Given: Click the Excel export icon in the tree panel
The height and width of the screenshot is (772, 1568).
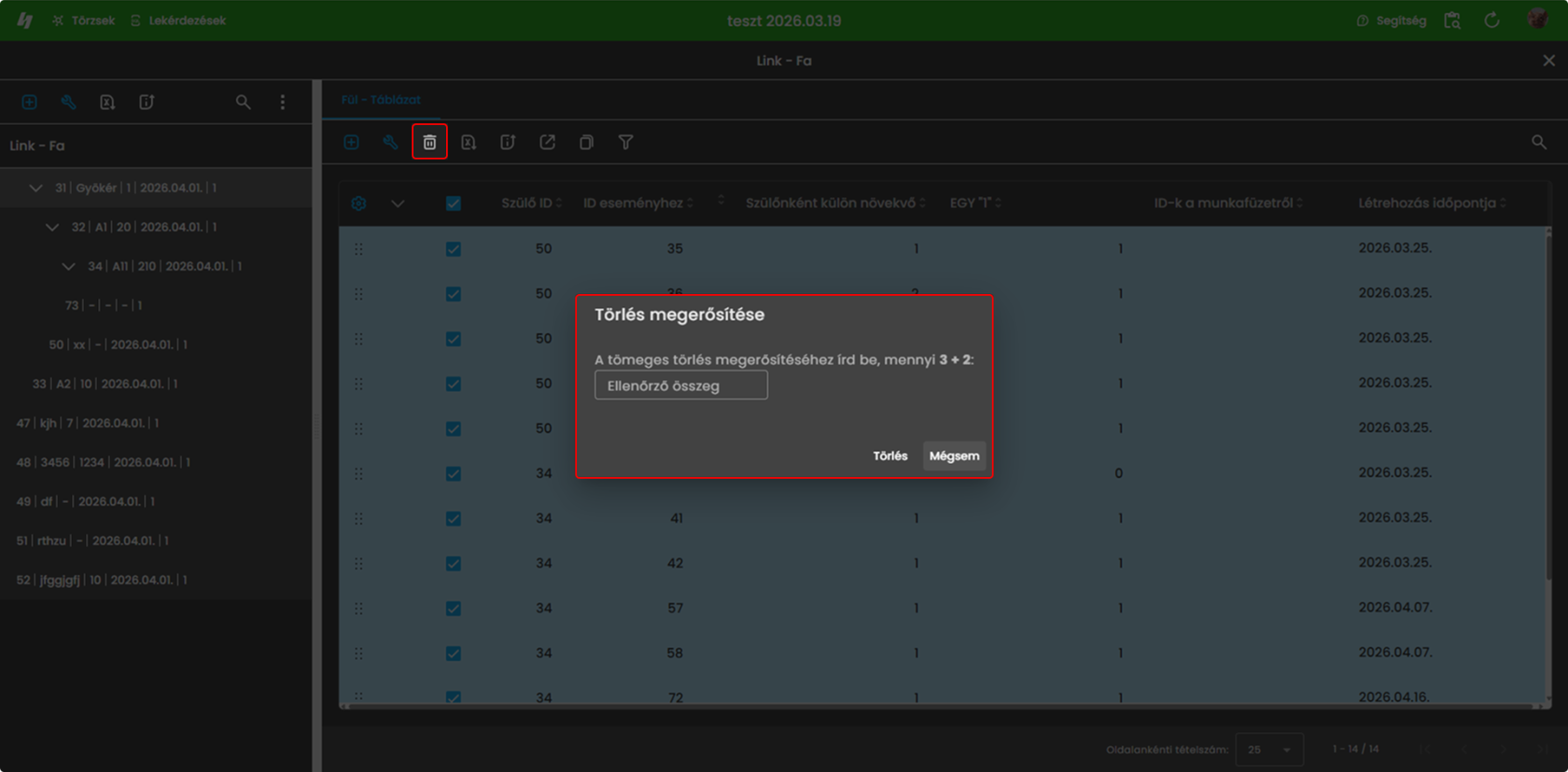Looking at the screenshot, I should coord(107,102).
